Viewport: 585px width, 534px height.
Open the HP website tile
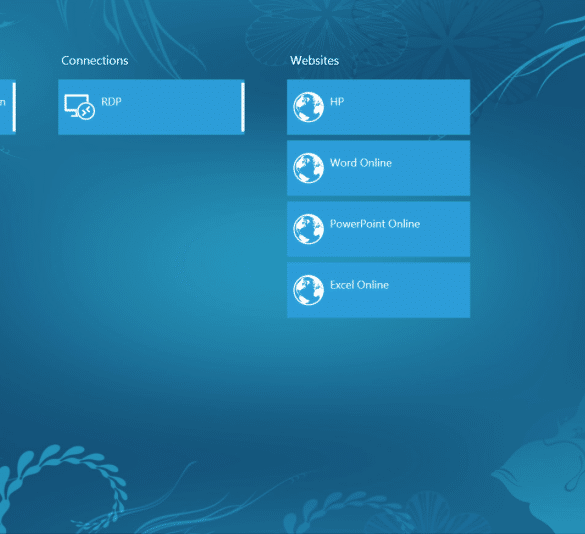(x=378, y=107)
